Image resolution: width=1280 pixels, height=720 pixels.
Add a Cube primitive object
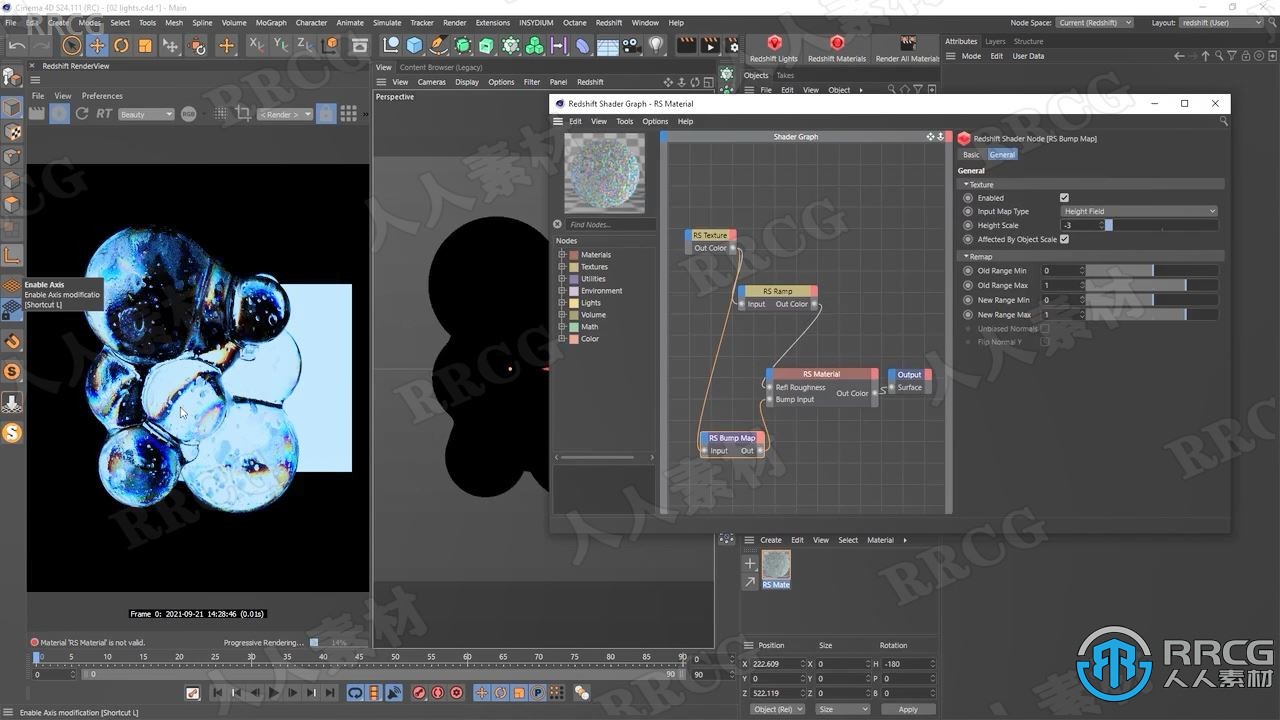click(x=414, y=45)
